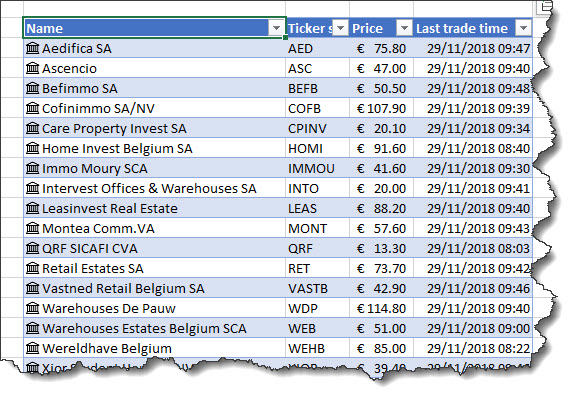Select ticker cell HOMI

tap(317, 148)
